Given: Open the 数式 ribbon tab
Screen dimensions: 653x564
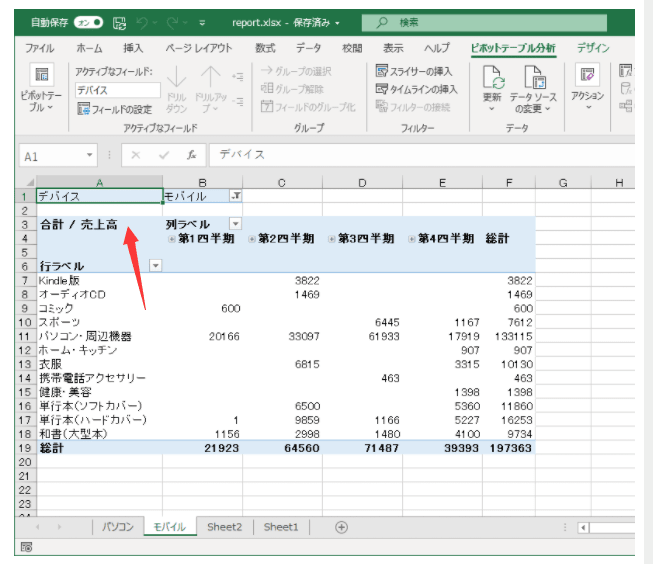Looking at the screenshot, I should point(265,48).
